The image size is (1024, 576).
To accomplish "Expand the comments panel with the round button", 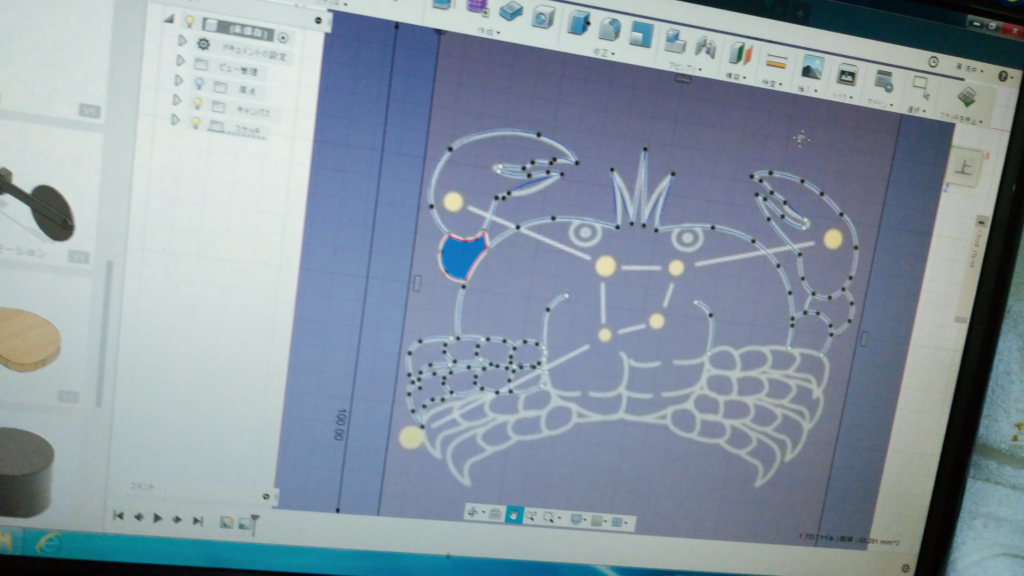I will coord(266,496).
